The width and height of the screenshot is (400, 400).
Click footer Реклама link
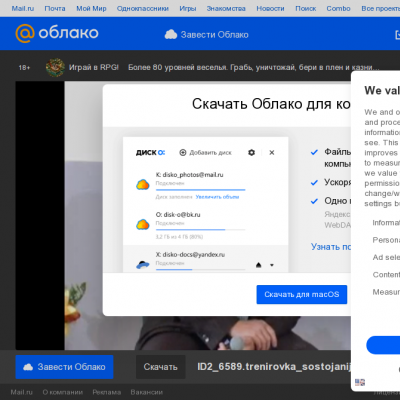point(106,392)
